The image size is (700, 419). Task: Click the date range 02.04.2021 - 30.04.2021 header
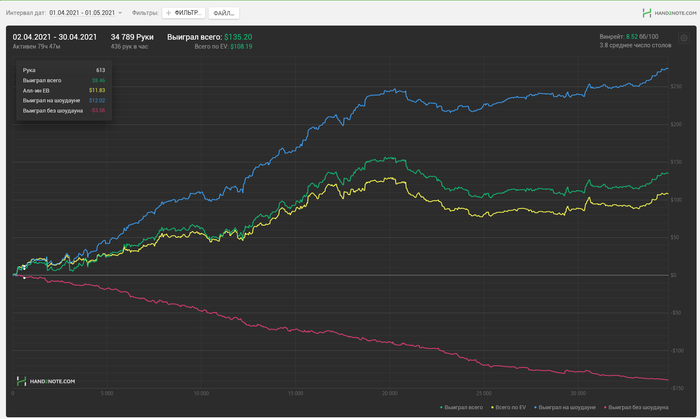click(54, 37)
